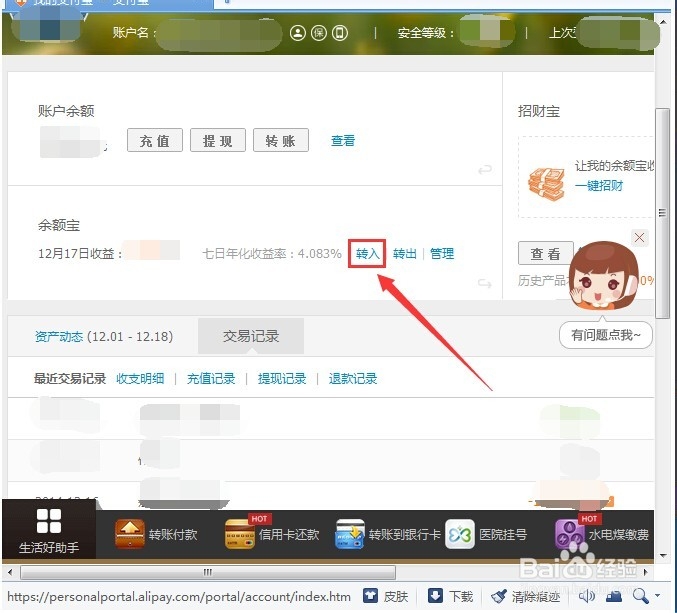Open 医院挂号 hospital registration icon
This screenshot has width=677, height=613.
pyautogui.click(x=460, y=534)
